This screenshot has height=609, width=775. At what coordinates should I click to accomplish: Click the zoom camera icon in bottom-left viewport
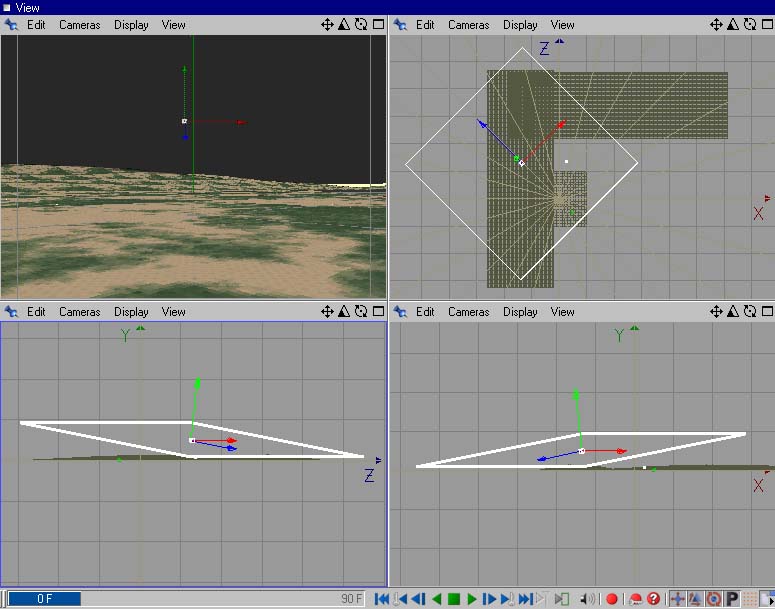coord(344,312)
